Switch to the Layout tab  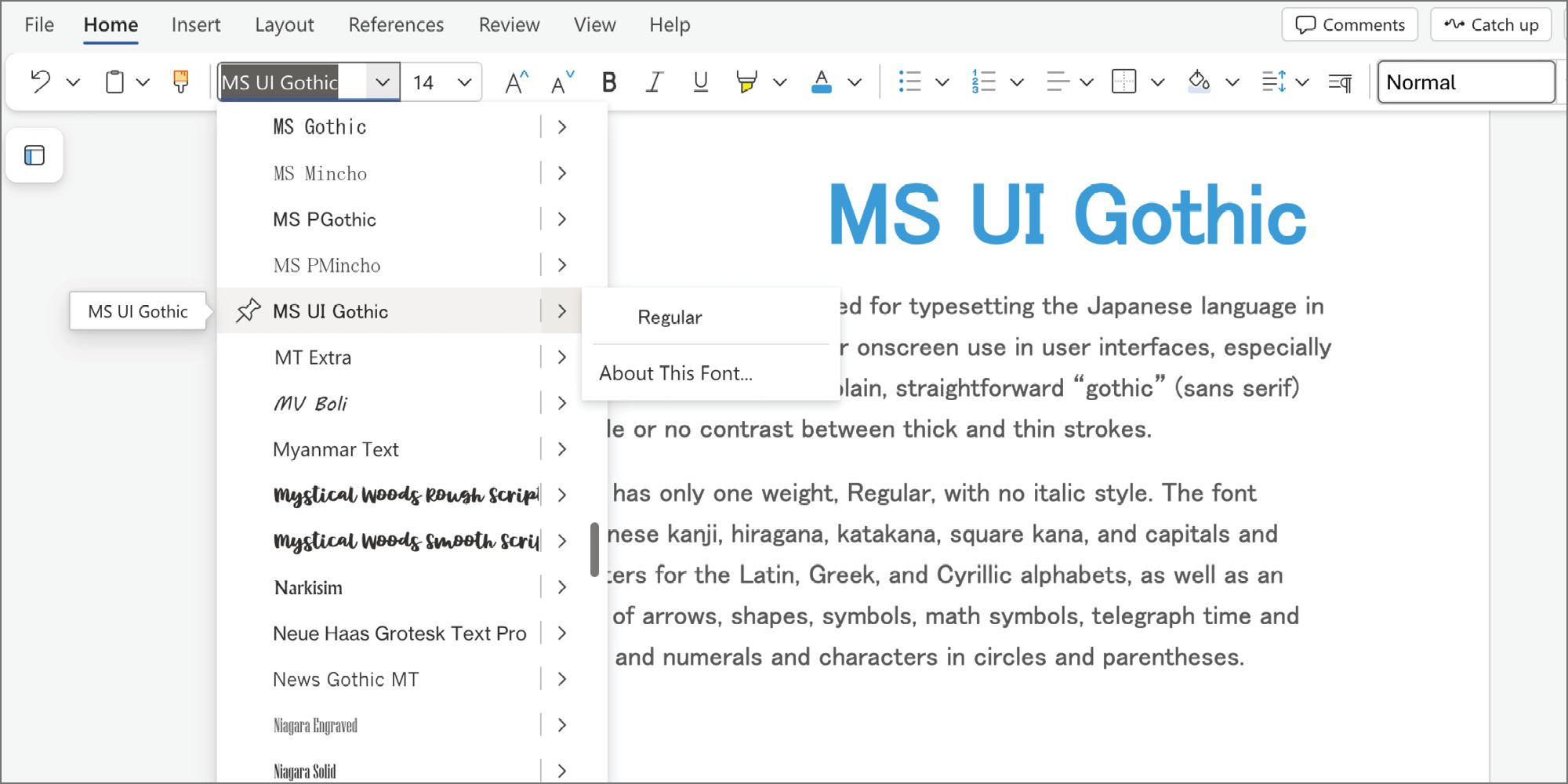tap(285, 25)
